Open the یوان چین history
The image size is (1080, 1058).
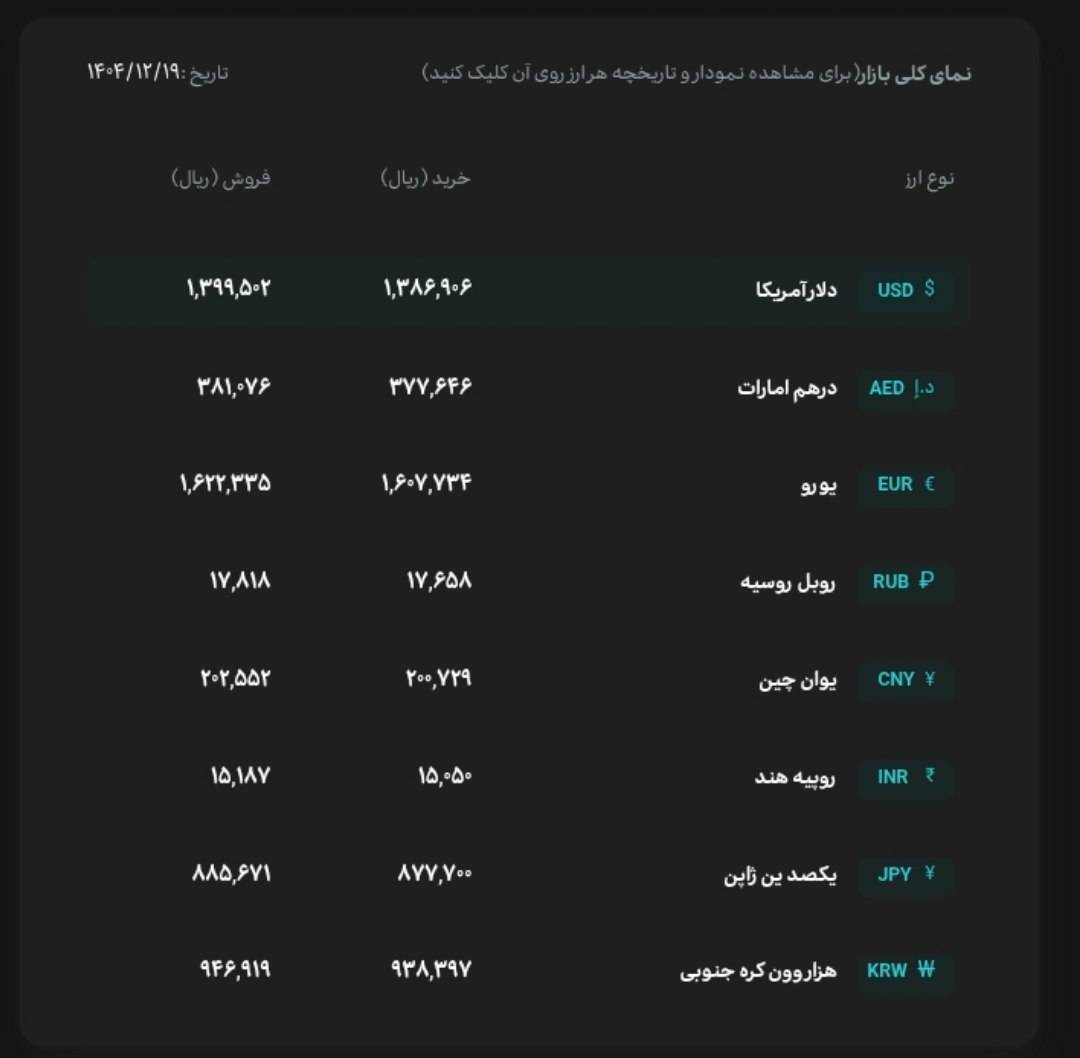point(797,679)
